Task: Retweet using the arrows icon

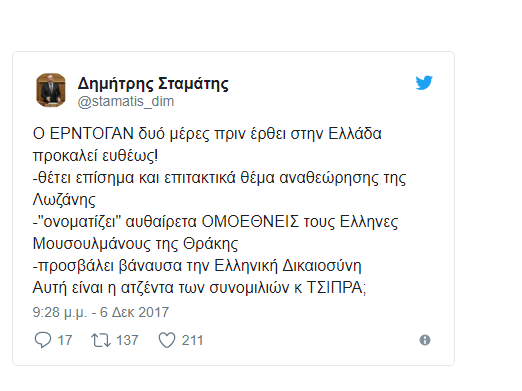Action: [x=101, y=340]
